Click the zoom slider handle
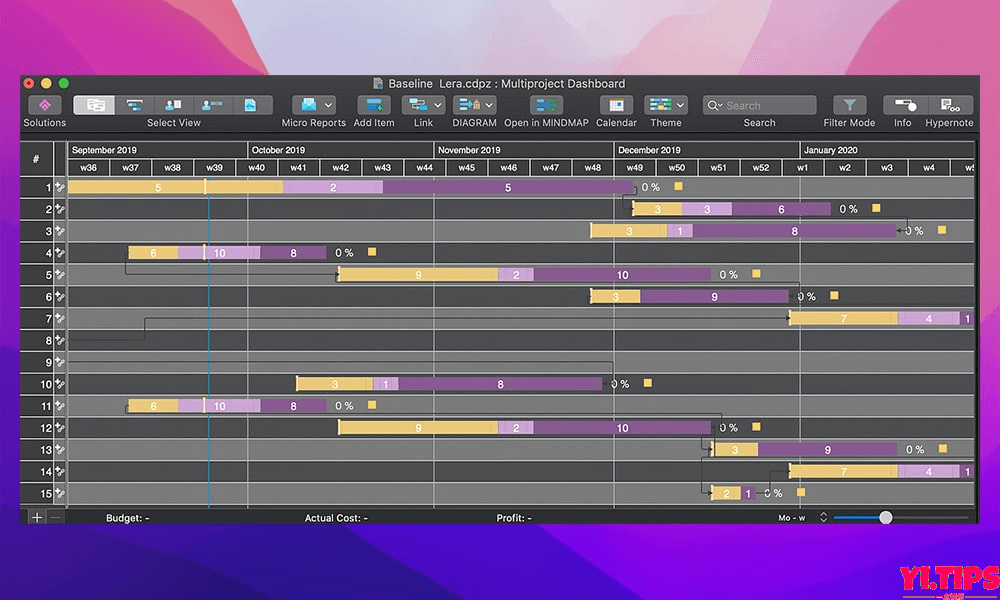The height and width of the screenshot is (600, 1000). pyautogui.click(x=885, y=517)
